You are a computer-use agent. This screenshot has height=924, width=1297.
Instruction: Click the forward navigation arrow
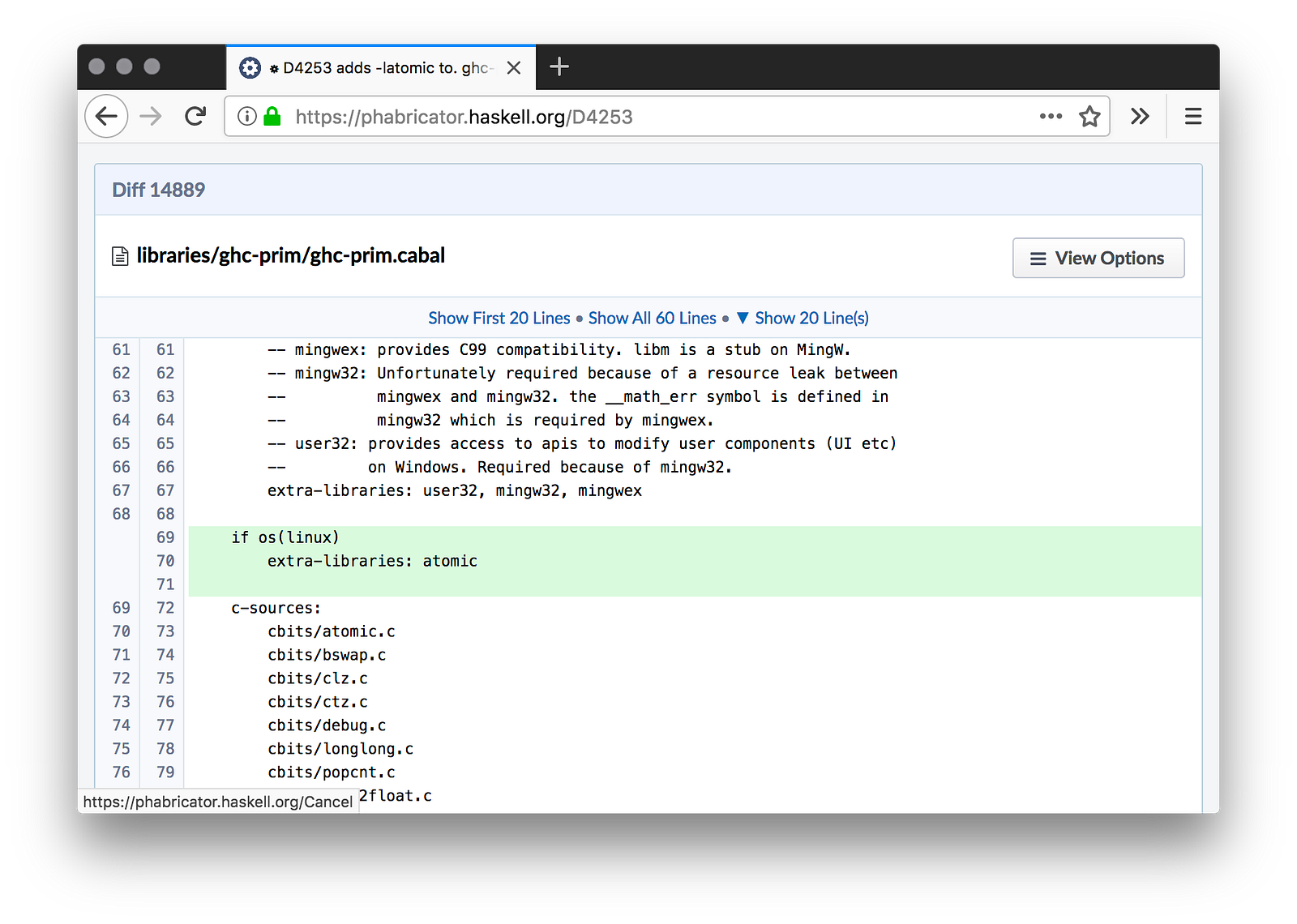[x=151, y=117]
